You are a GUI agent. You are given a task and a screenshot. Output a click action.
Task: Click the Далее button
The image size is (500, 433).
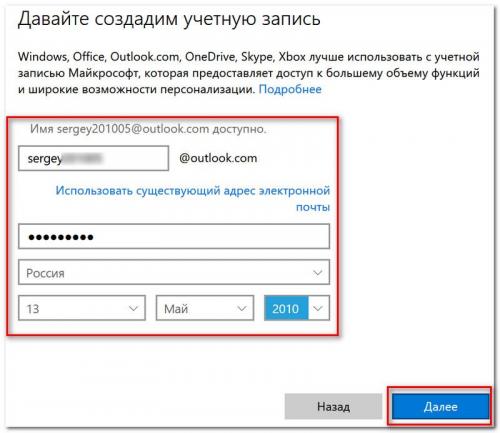(x=440, y=406)
